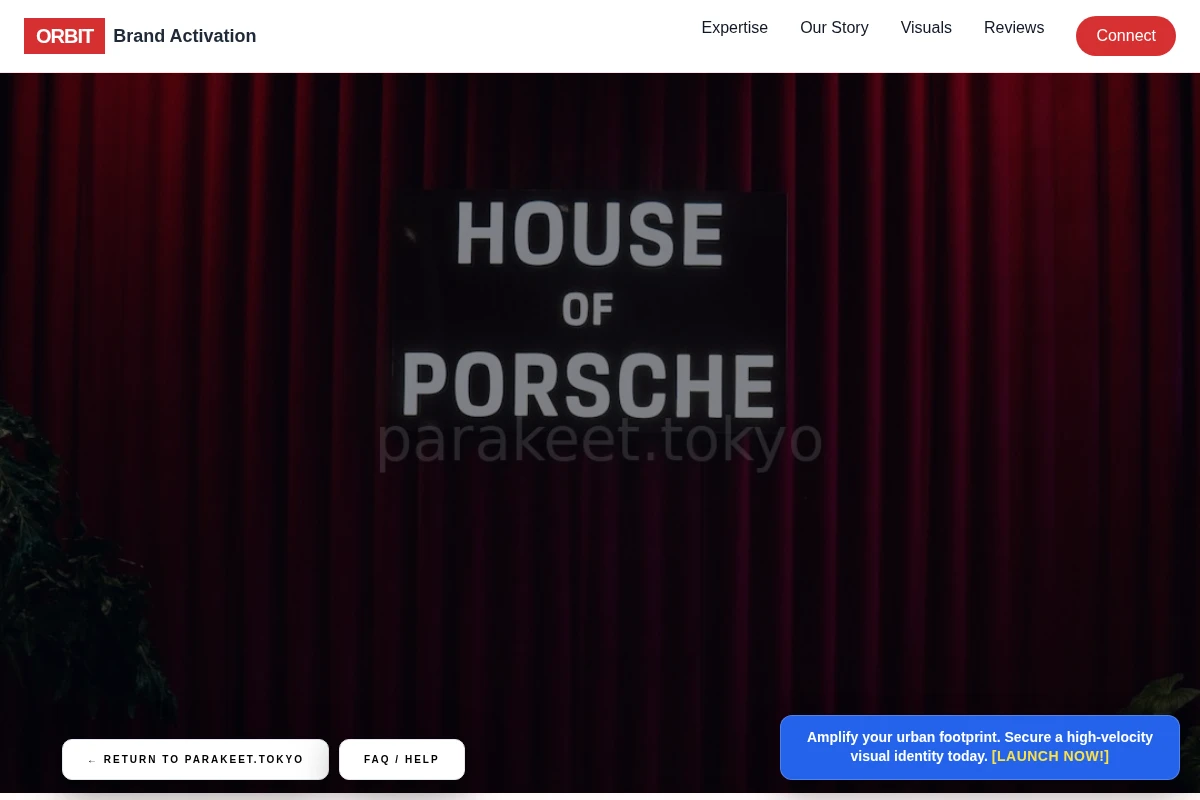The image size is (1200, 800).
Task: Click the Brand Activation title text
Action: click(184, 36)
